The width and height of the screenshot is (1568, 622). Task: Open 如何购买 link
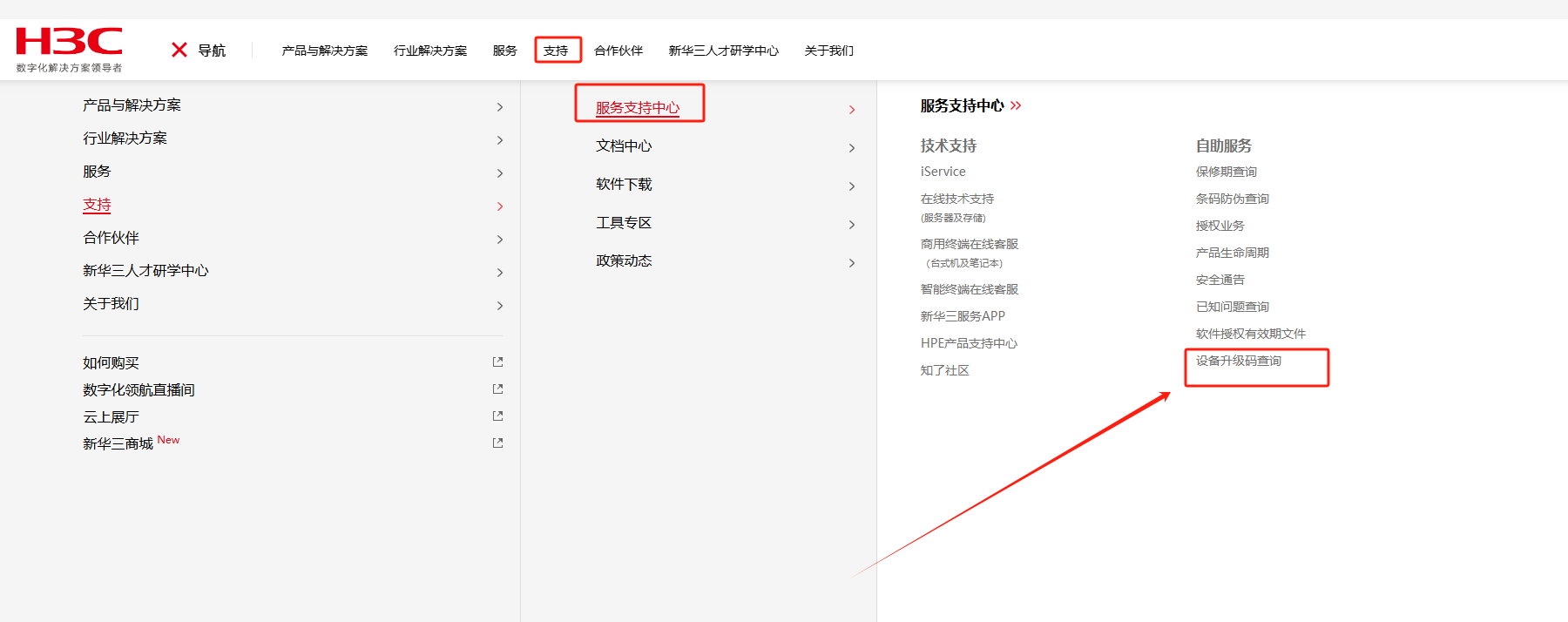click(x=111, y=363)
